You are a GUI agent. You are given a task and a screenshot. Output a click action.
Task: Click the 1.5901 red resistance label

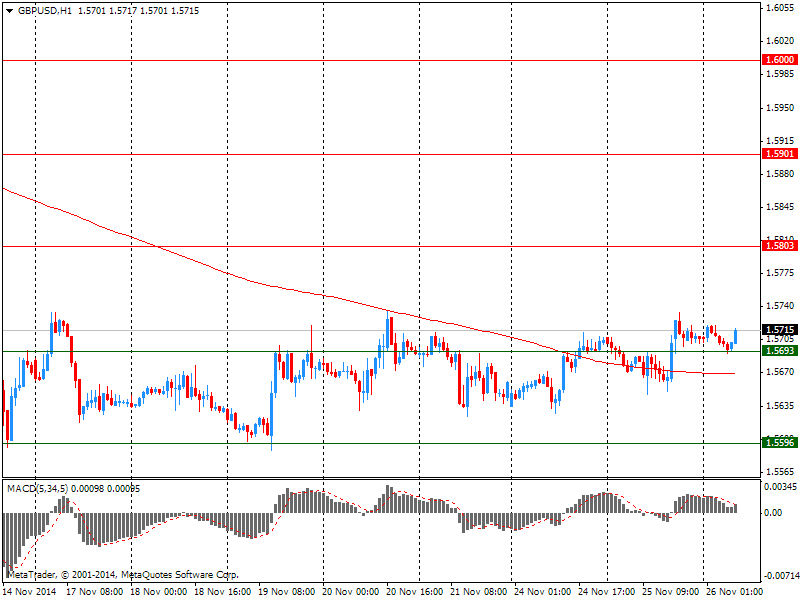(x=780, y=154)
